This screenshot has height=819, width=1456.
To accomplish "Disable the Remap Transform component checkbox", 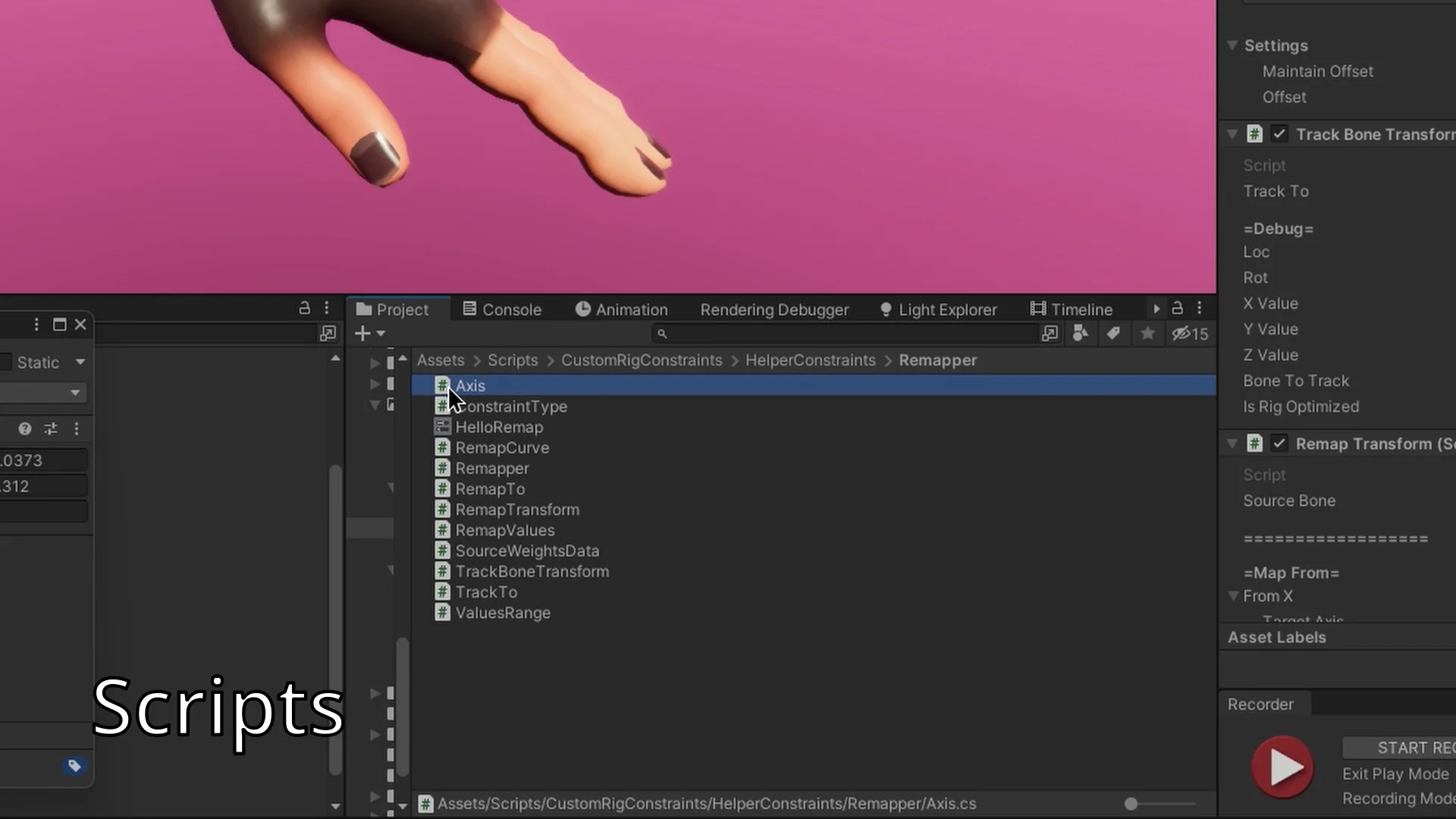I will [x=1279, y=443].
